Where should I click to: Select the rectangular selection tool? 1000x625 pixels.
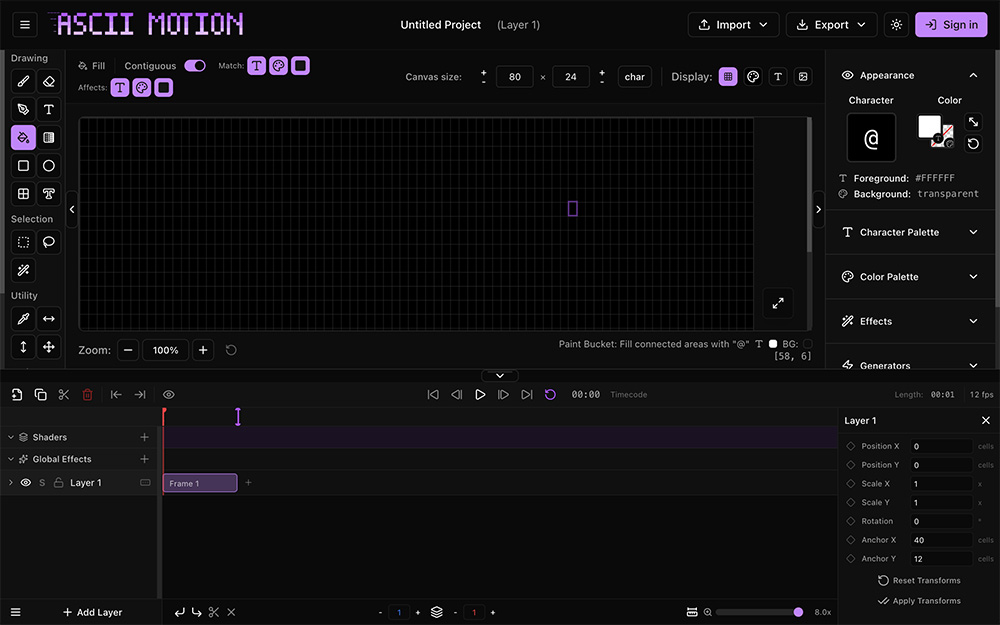[23, 242]
